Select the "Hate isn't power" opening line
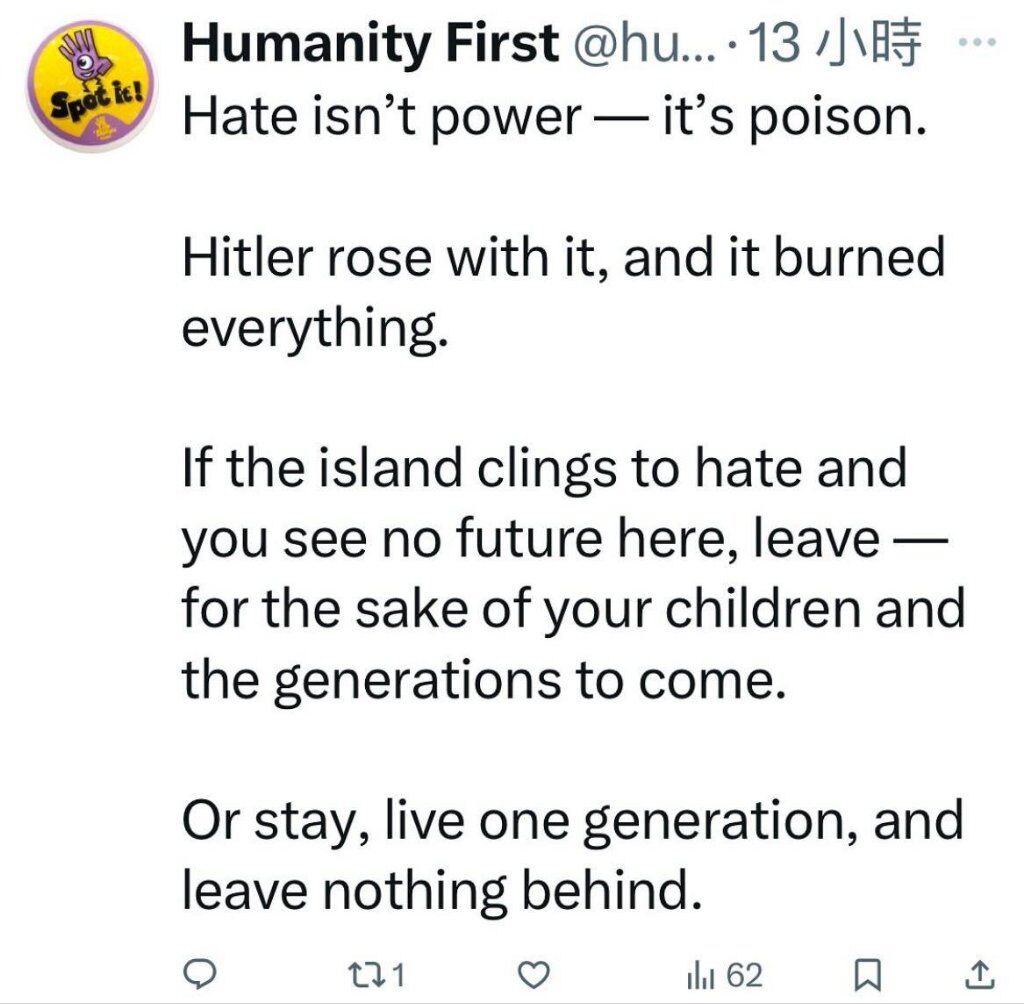Screen dimensions: 1024x1004 [554, 116]
